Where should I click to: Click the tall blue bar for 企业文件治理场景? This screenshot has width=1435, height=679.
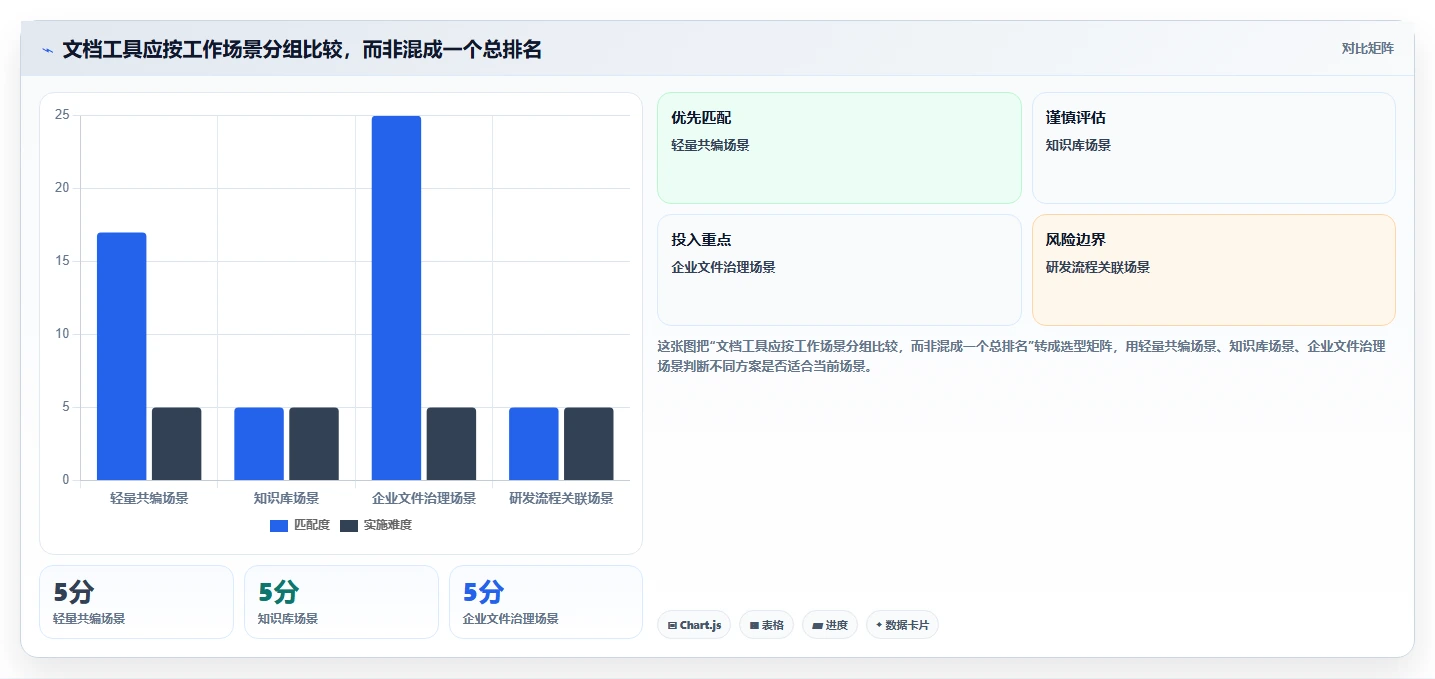pos(396,298)
